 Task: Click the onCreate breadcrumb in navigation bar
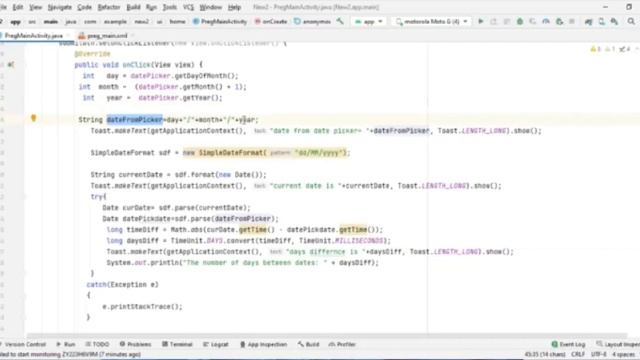[271, 21]
